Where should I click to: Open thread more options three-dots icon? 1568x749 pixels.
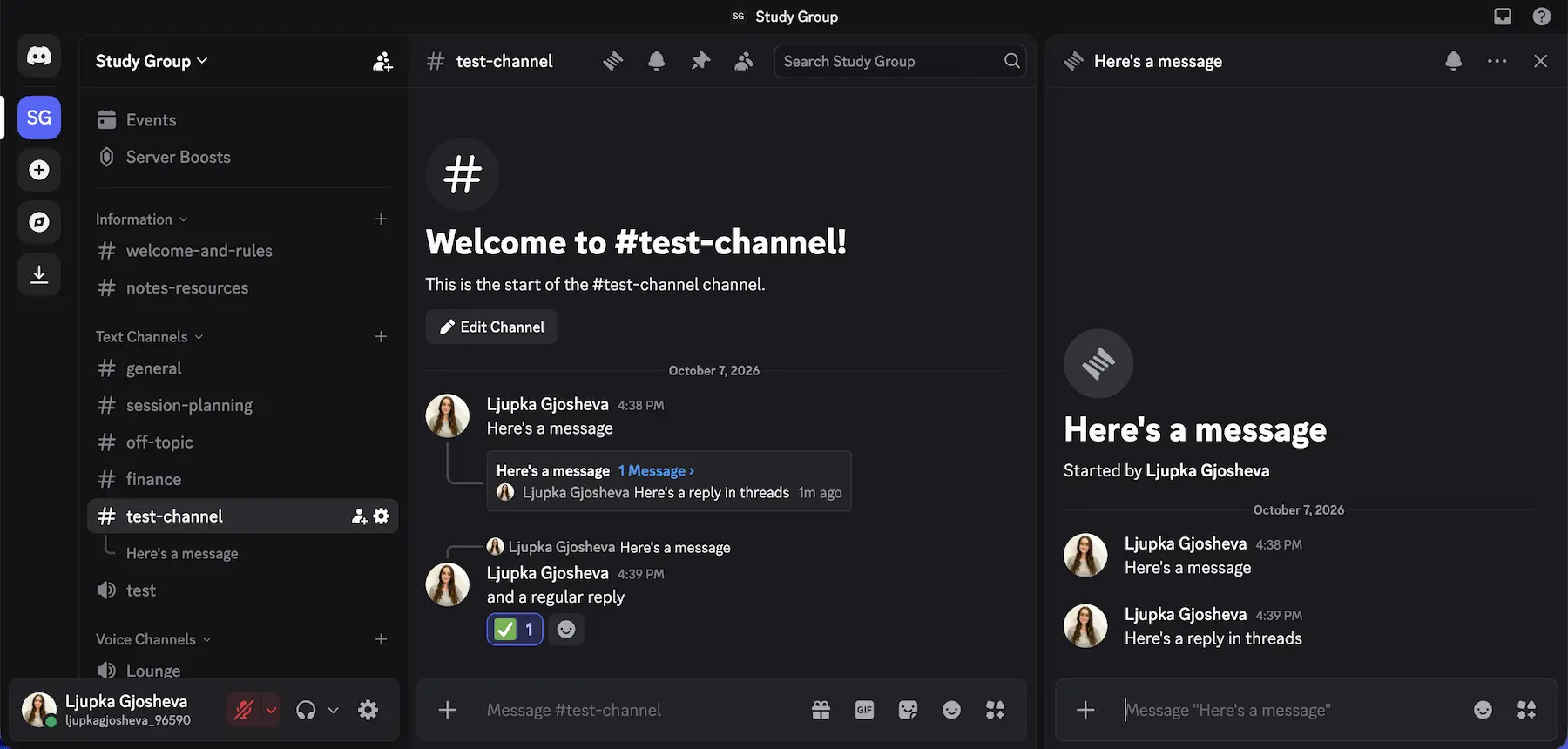(x=1497, y=61)
